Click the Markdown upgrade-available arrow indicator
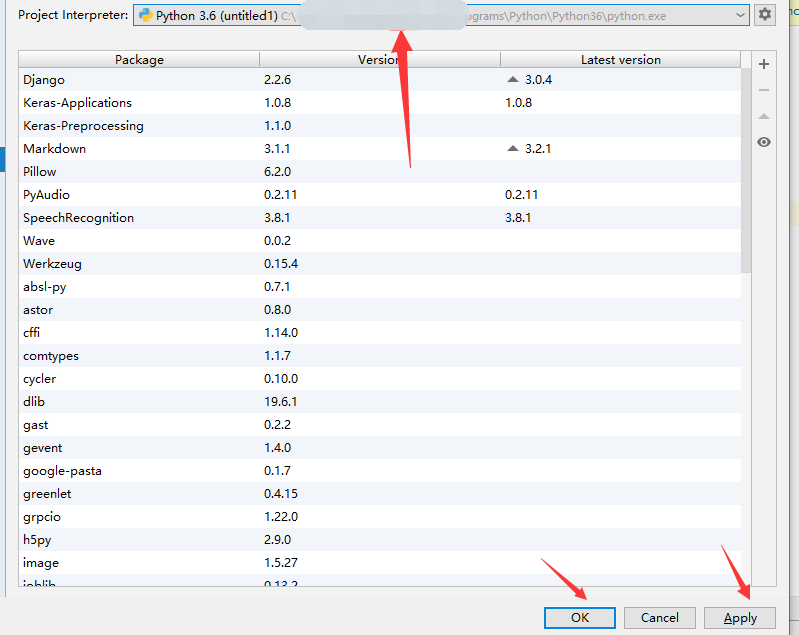 pos(513,149)
